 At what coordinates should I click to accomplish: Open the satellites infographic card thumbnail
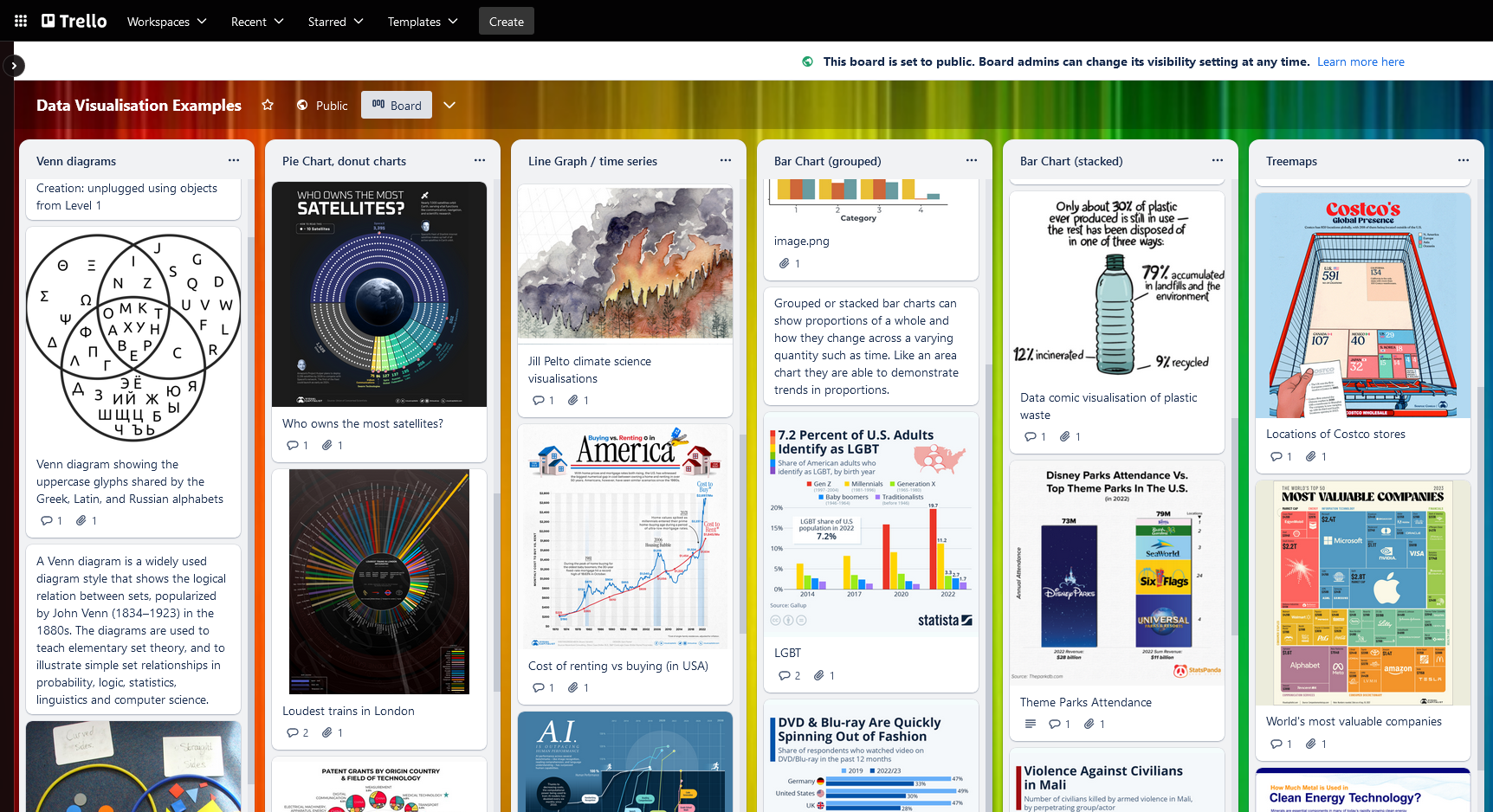coord(379,294)
